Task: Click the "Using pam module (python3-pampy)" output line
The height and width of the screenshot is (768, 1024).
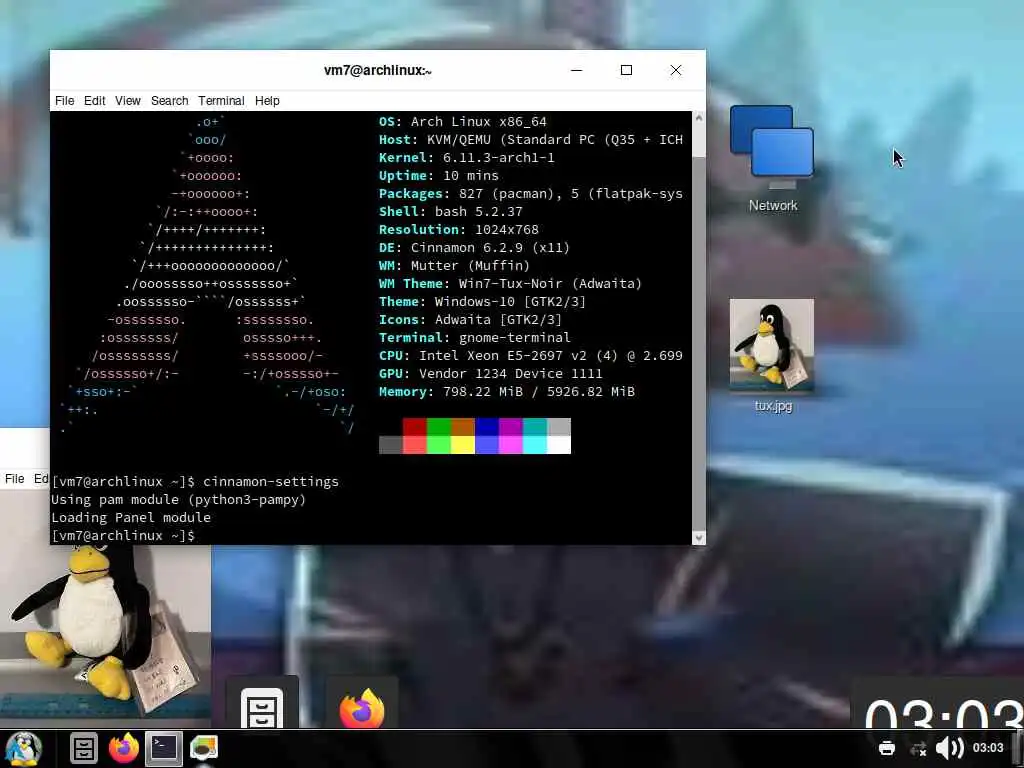Action: tap(178, 500)
